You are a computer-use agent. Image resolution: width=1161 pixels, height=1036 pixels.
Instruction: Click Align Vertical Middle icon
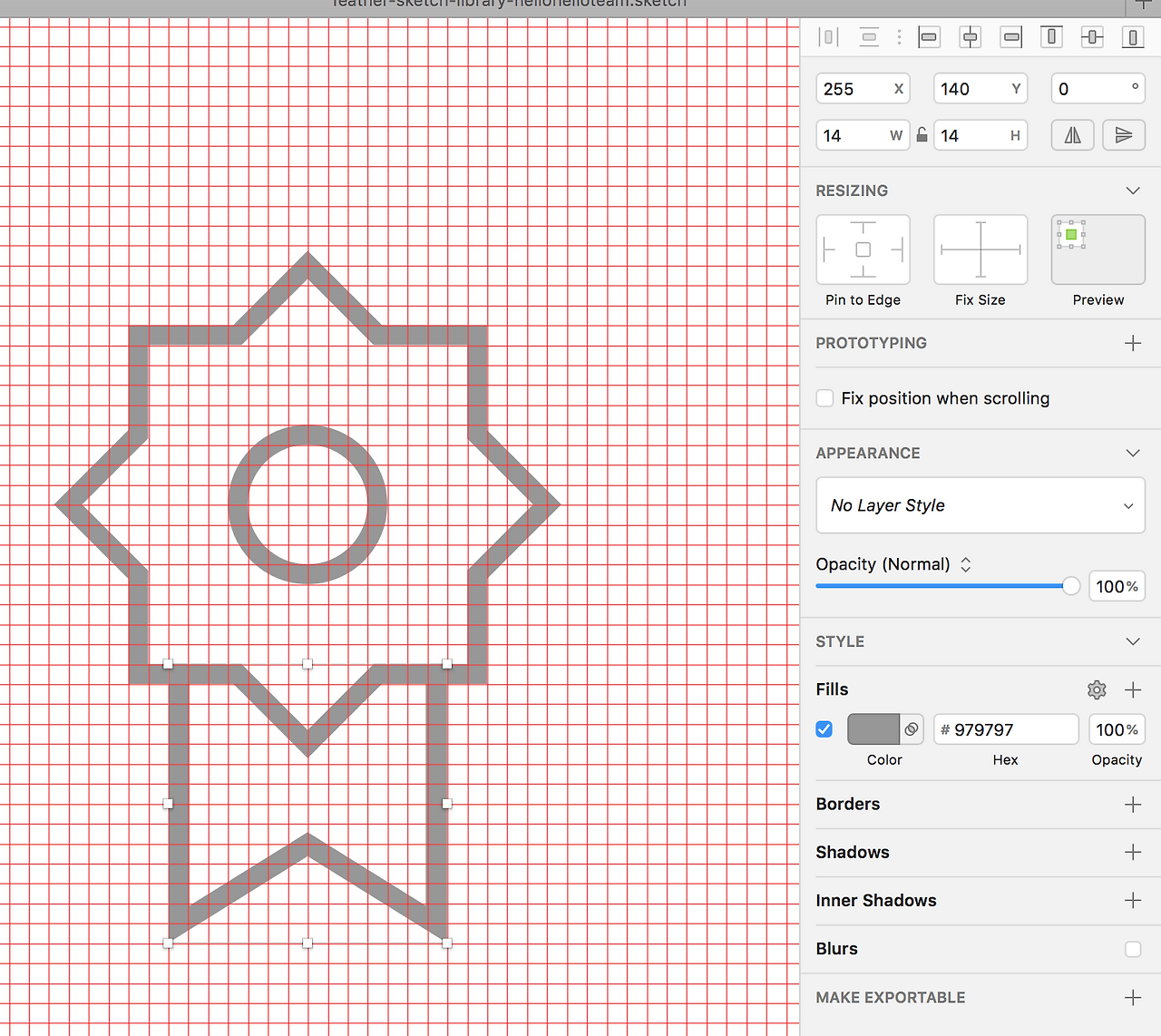(1092, 37)
